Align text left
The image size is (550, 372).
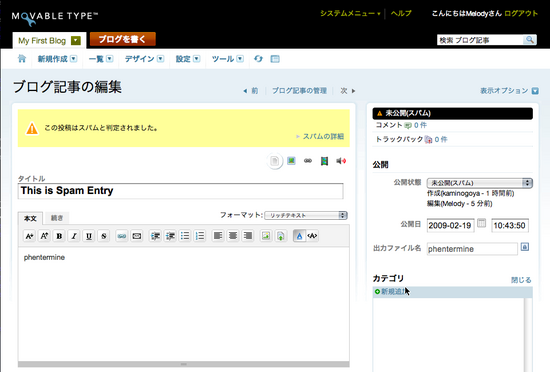(x=218, y=236)
